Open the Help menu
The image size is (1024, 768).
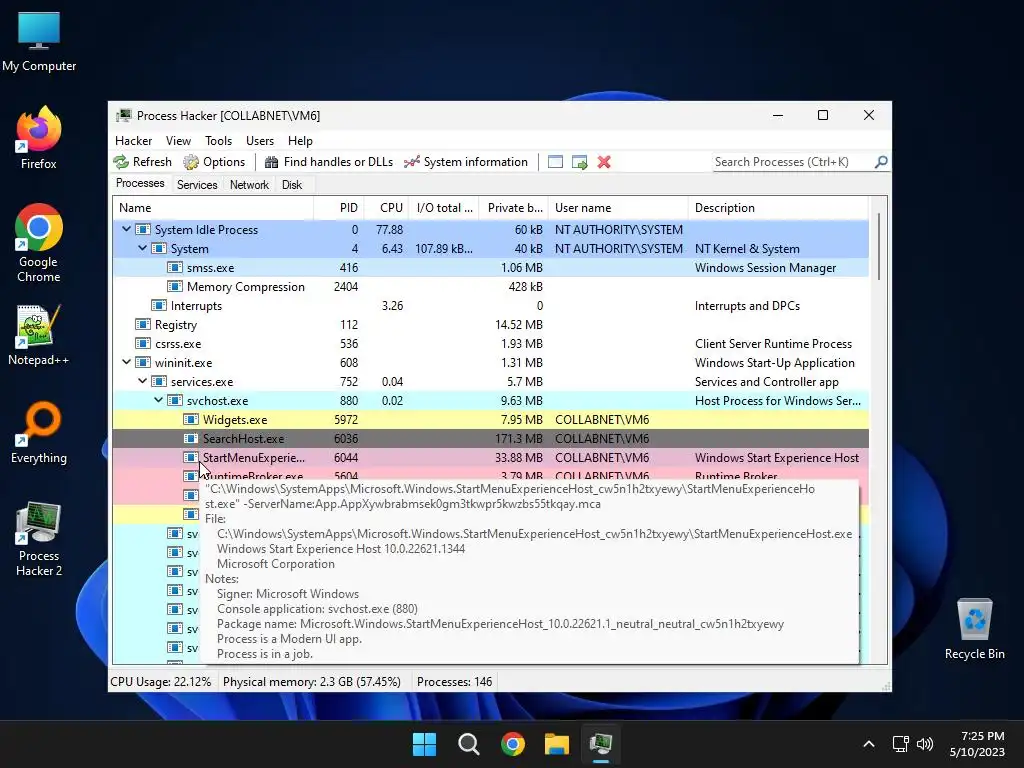(x=300, y=141)
